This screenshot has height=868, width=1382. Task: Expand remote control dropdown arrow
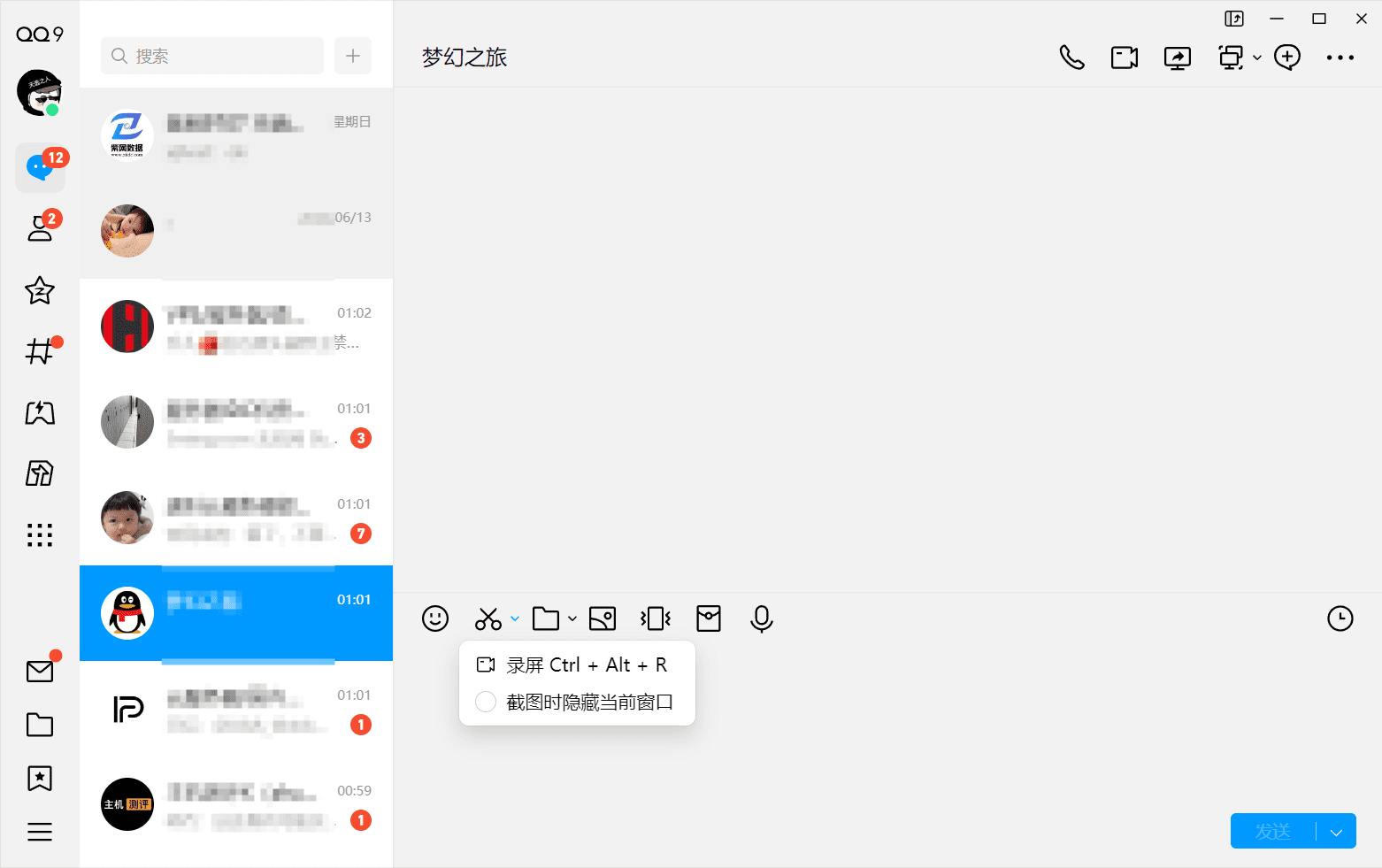pos(1257,58)
